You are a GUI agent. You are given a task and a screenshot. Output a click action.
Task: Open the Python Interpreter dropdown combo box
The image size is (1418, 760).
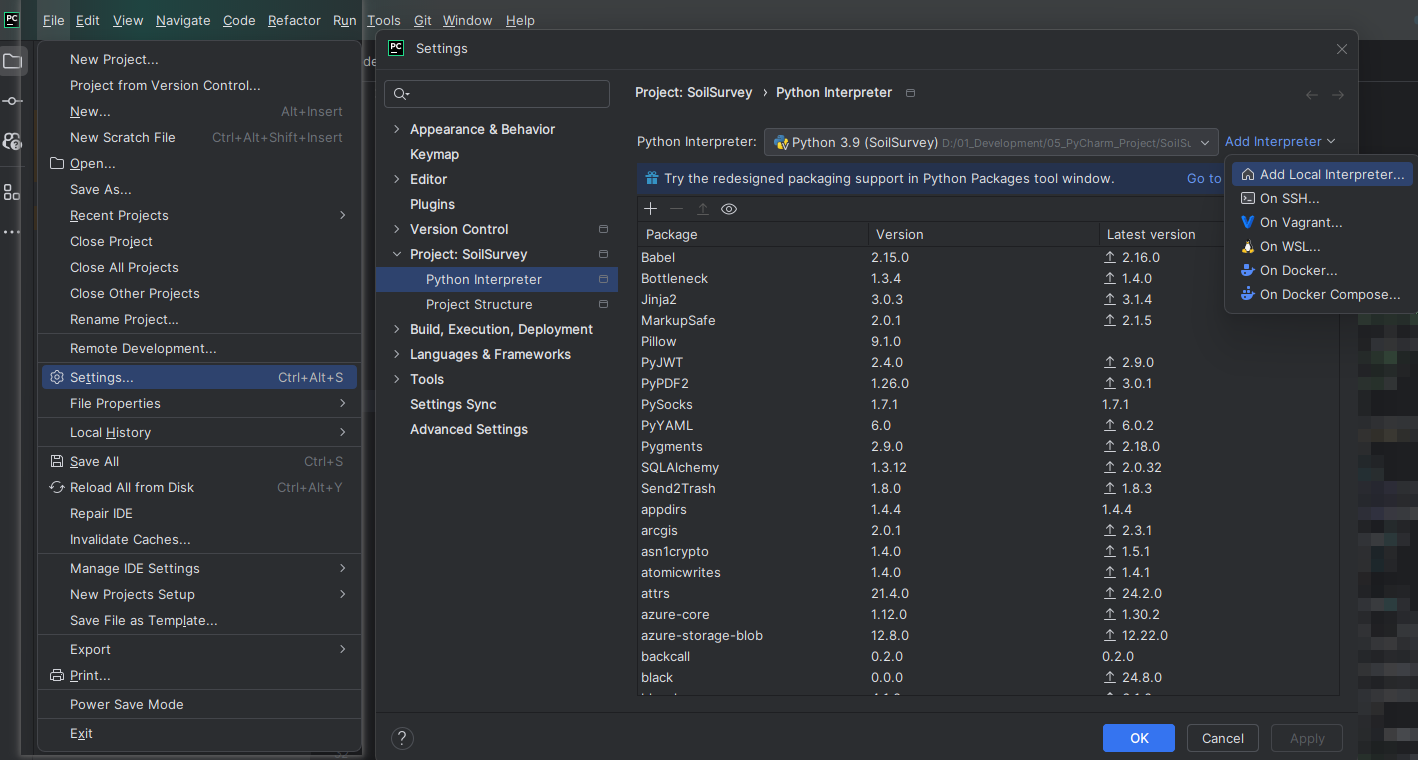point(991,142)
